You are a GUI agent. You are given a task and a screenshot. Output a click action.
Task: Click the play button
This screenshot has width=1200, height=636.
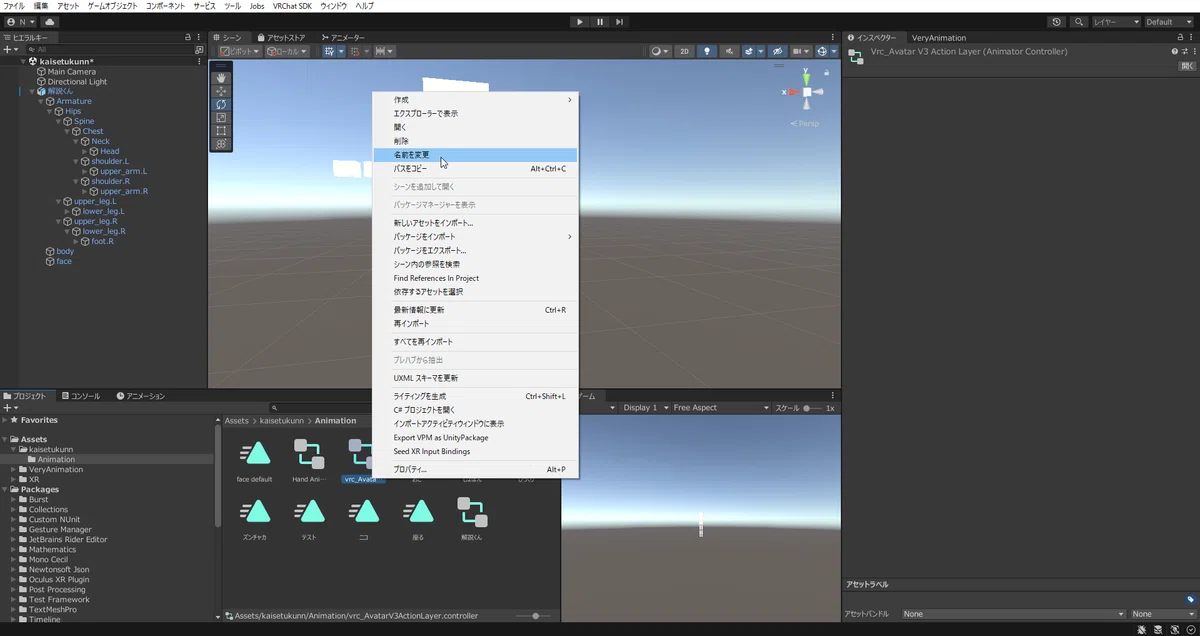580,21
